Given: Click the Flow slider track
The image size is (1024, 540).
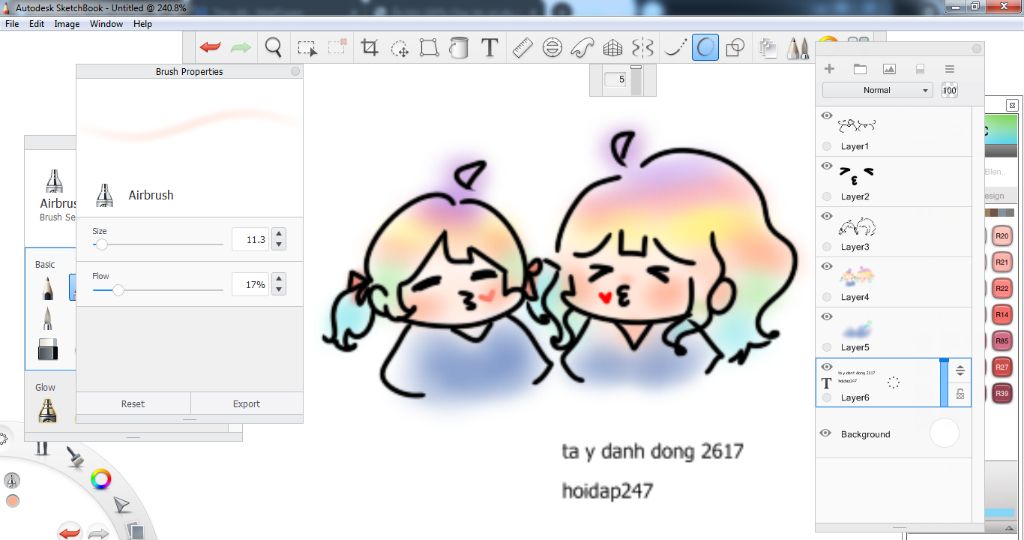Looking at the screenshot, I should pyautogui.click(x=158, y=290).
